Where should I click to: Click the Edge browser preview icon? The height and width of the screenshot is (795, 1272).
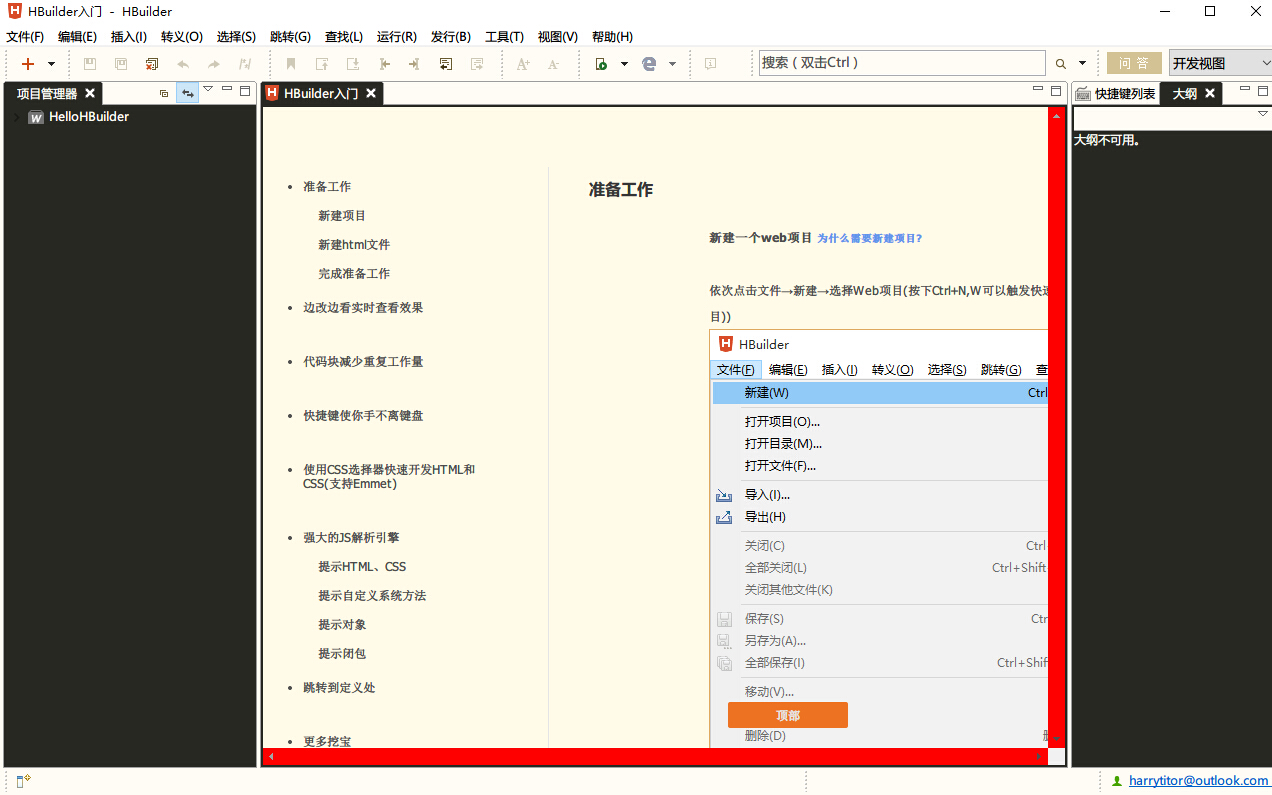pyautogui.click(x=649, y=64)
